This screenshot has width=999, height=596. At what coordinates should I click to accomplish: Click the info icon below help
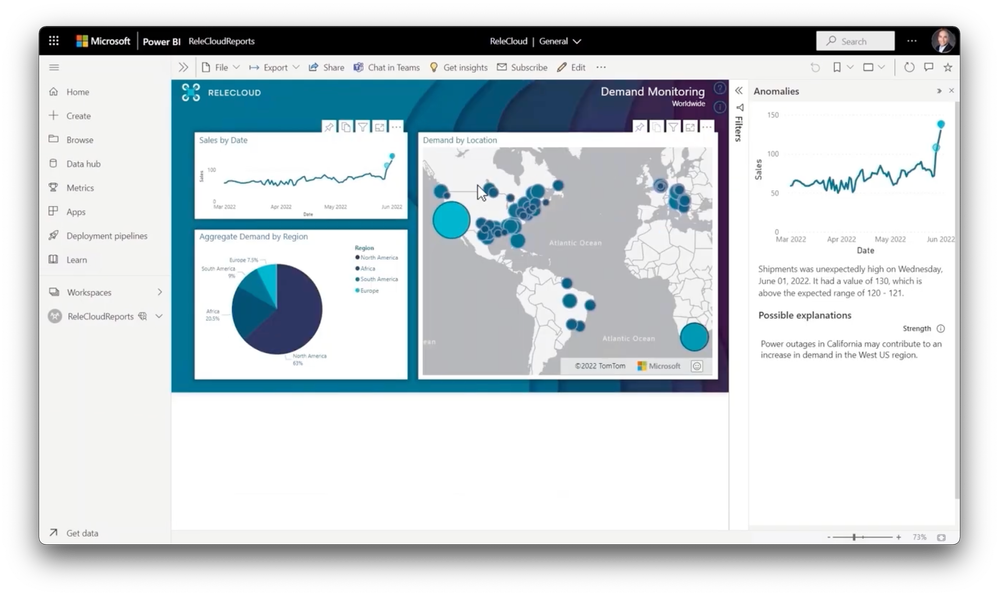[x=720, y=107]
